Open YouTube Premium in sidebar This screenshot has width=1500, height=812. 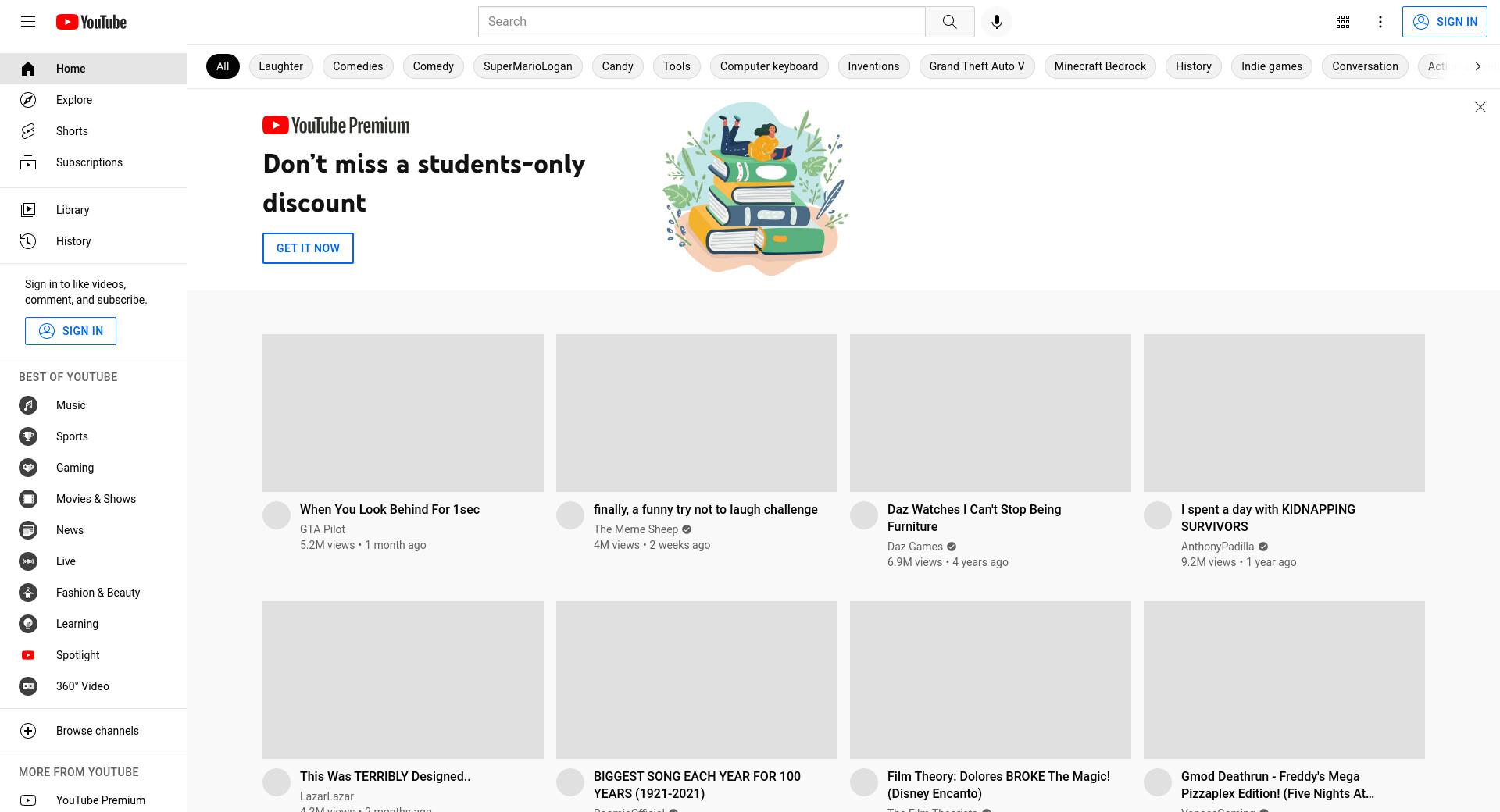[94, 800]
